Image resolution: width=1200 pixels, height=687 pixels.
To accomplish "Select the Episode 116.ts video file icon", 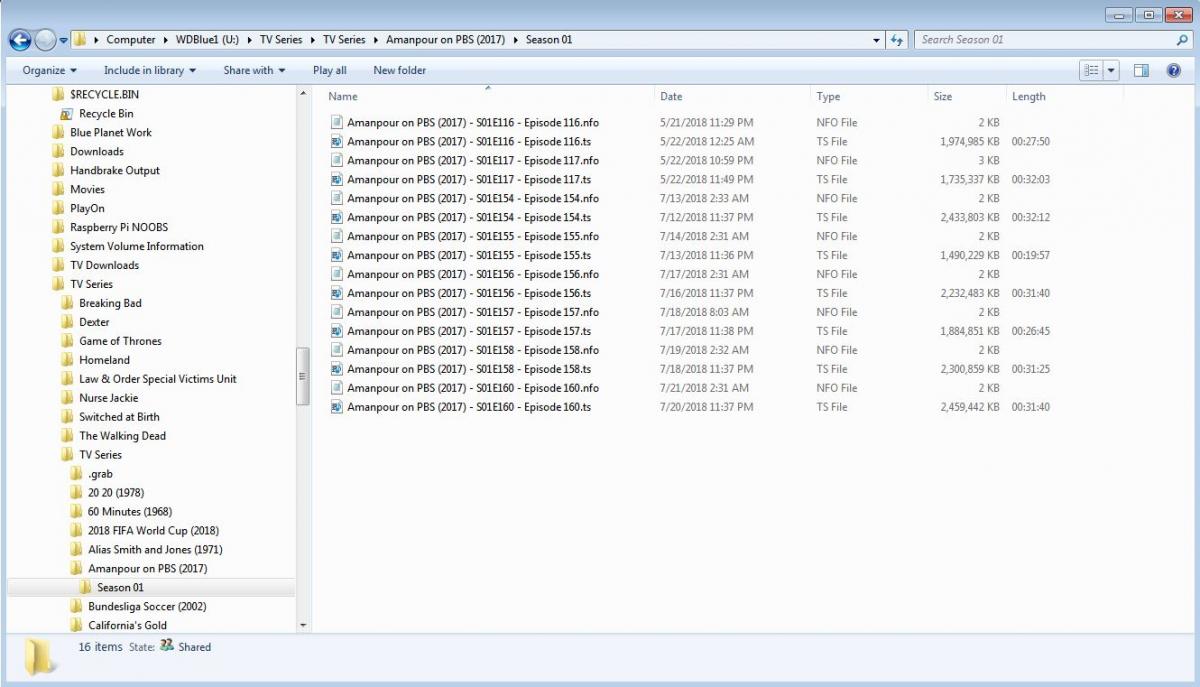I will click(337, 141).
